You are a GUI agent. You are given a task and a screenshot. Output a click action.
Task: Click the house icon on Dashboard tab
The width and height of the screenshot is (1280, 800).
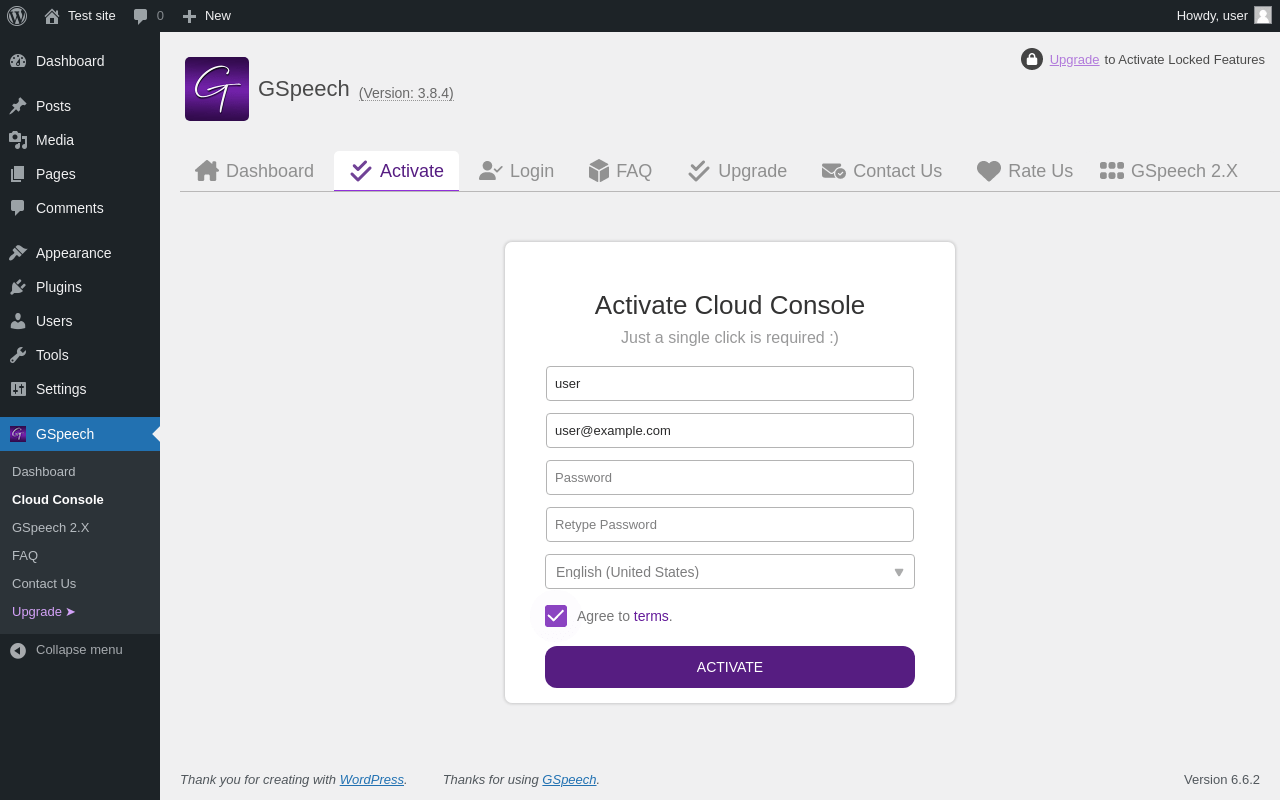207,171
